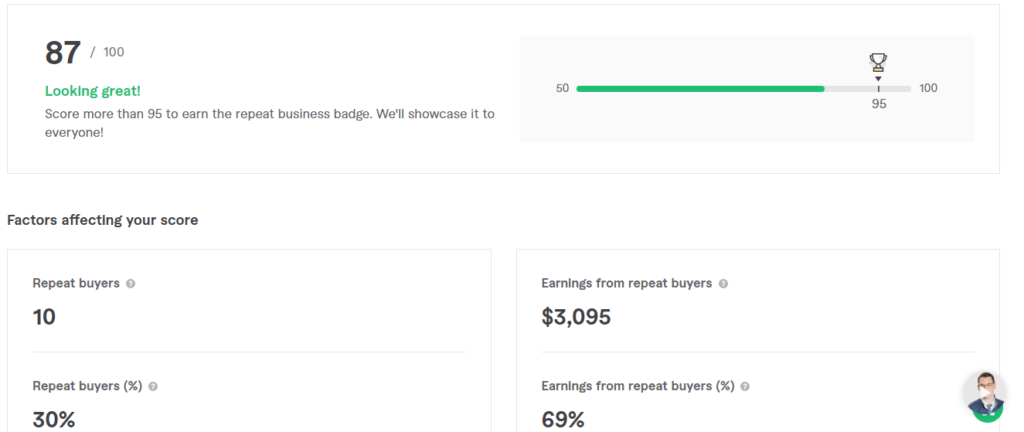Click the "Factors affecting your score" heading
1024x432 pixels.
click(102, 220)
